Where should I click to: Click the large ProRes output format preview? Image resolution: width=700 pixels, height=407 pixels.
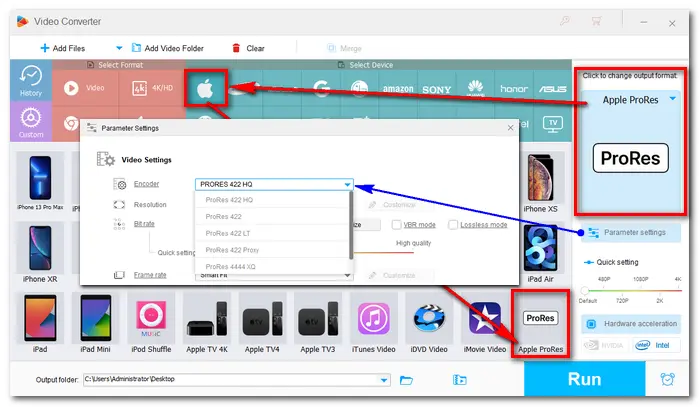pos(630,158)
